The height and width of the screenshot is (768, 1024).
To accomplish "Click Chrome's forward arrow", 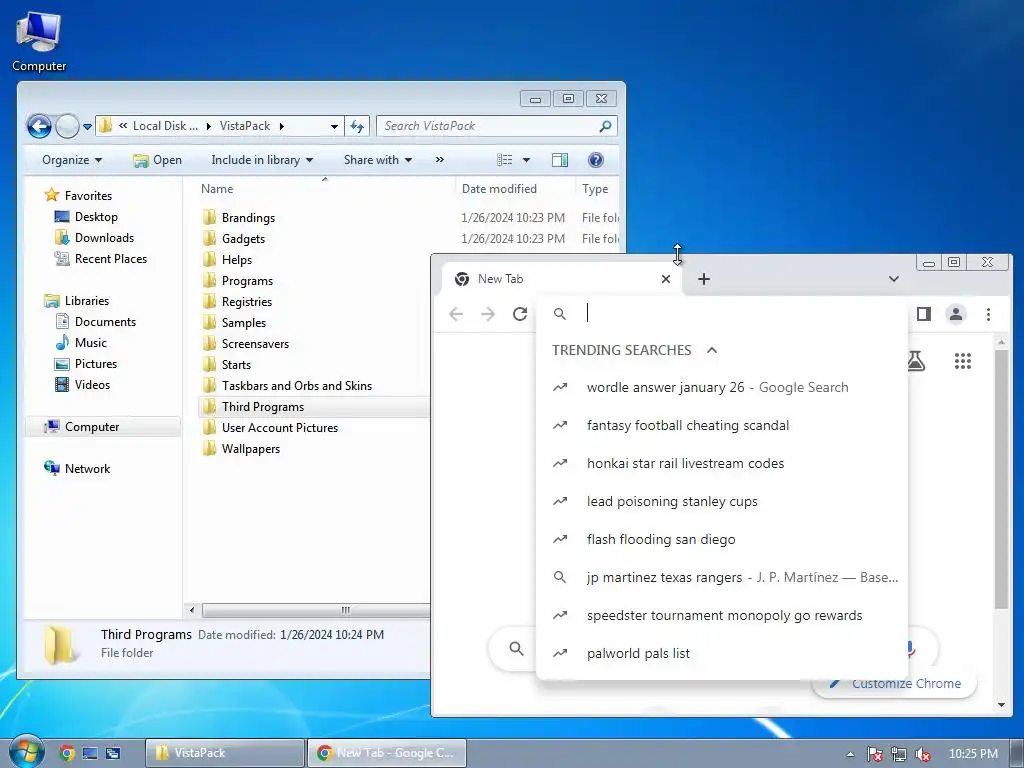I will [x=488, y=314].
